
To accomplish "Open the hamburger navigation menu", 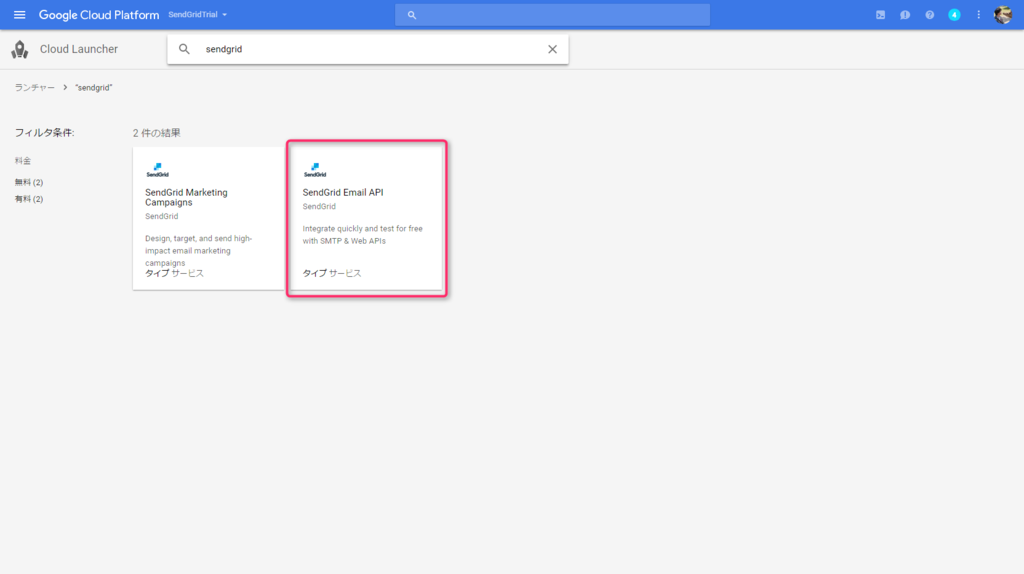I will point(20,14).
